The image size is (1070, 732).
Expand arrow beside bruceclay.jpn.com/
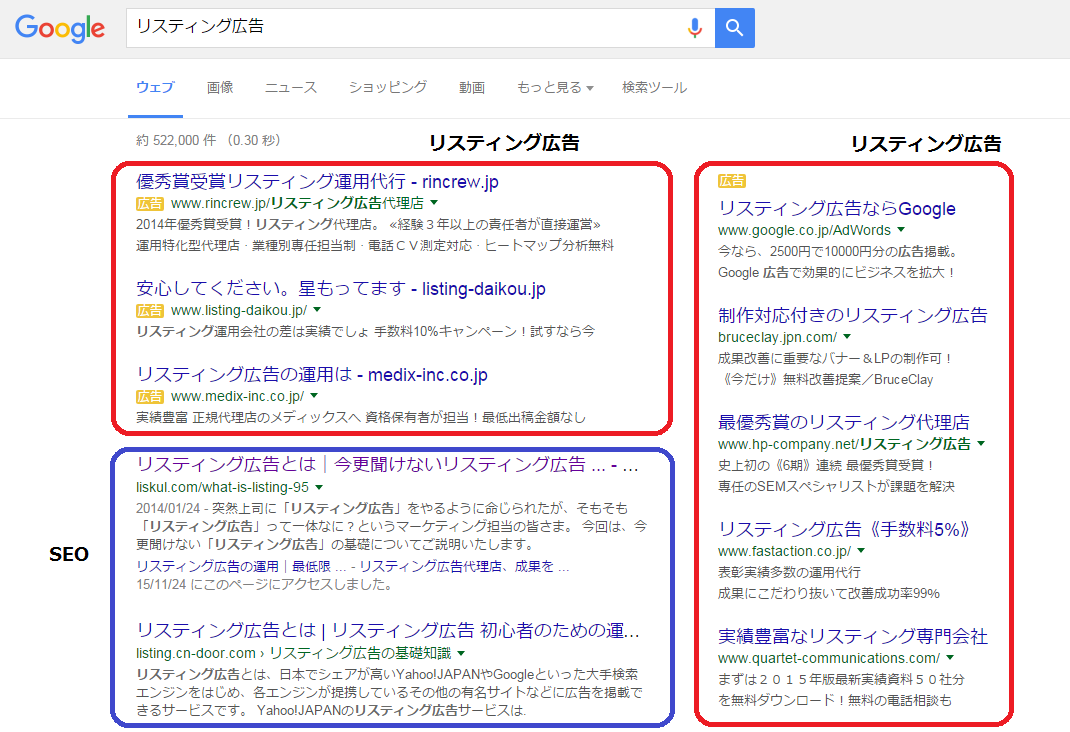pyautogui.click(x=847, y=336)
